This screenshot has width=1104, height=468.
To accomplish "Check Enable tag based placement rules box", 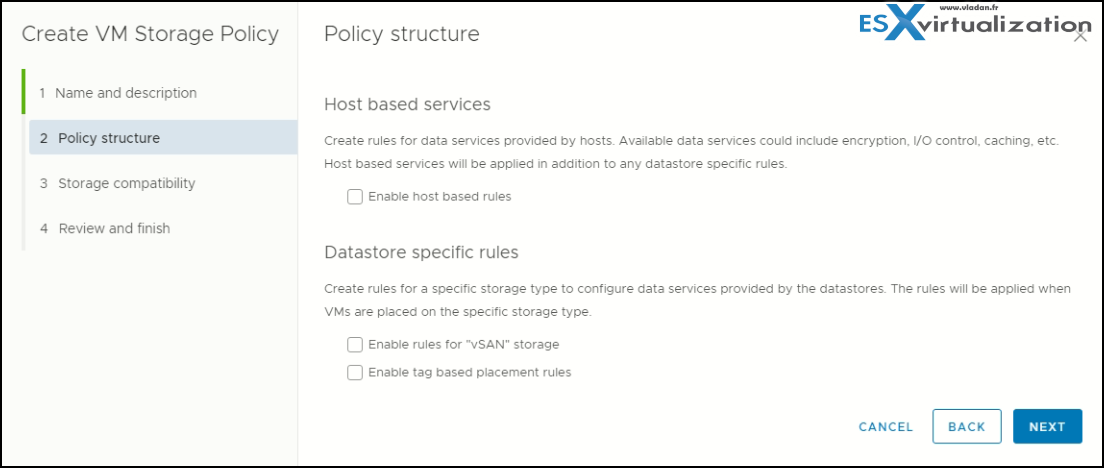I will click(x=354, y=372).
